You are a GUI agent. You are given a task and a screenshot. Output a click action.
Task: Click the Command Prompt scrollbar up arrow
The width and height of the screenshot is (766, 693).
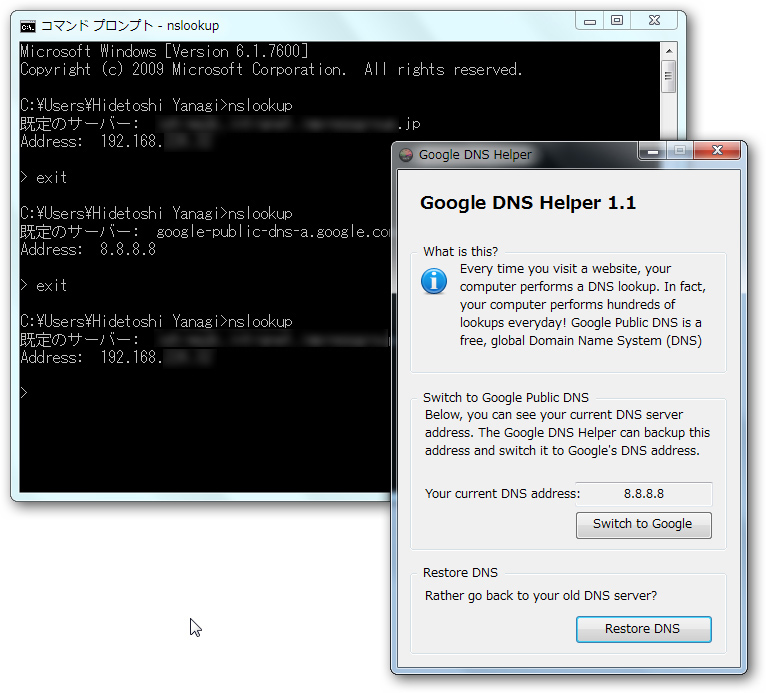(669, 51)
